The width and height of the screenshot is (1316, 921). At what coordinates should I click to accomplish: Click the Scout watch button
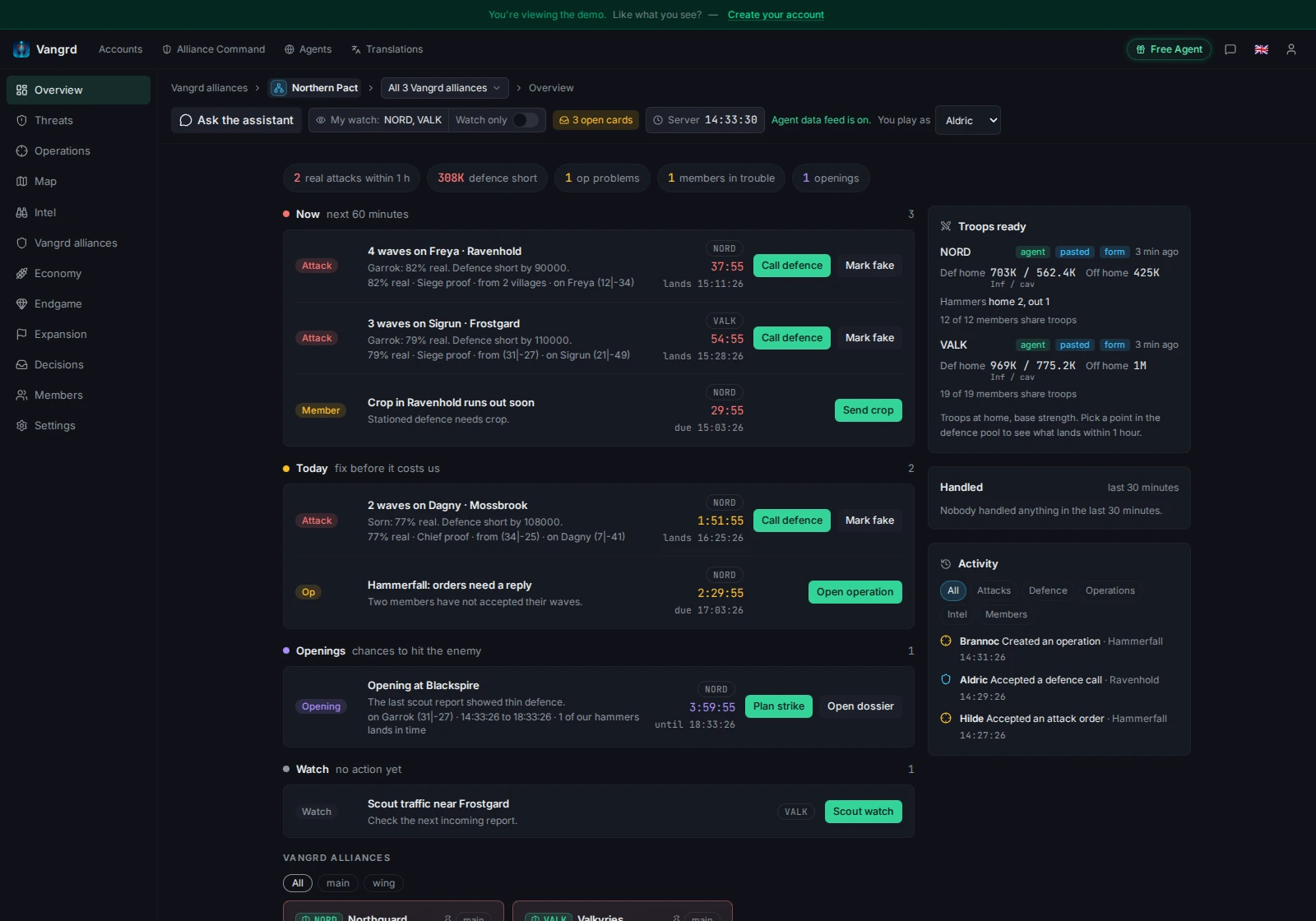tap(863, 812)
